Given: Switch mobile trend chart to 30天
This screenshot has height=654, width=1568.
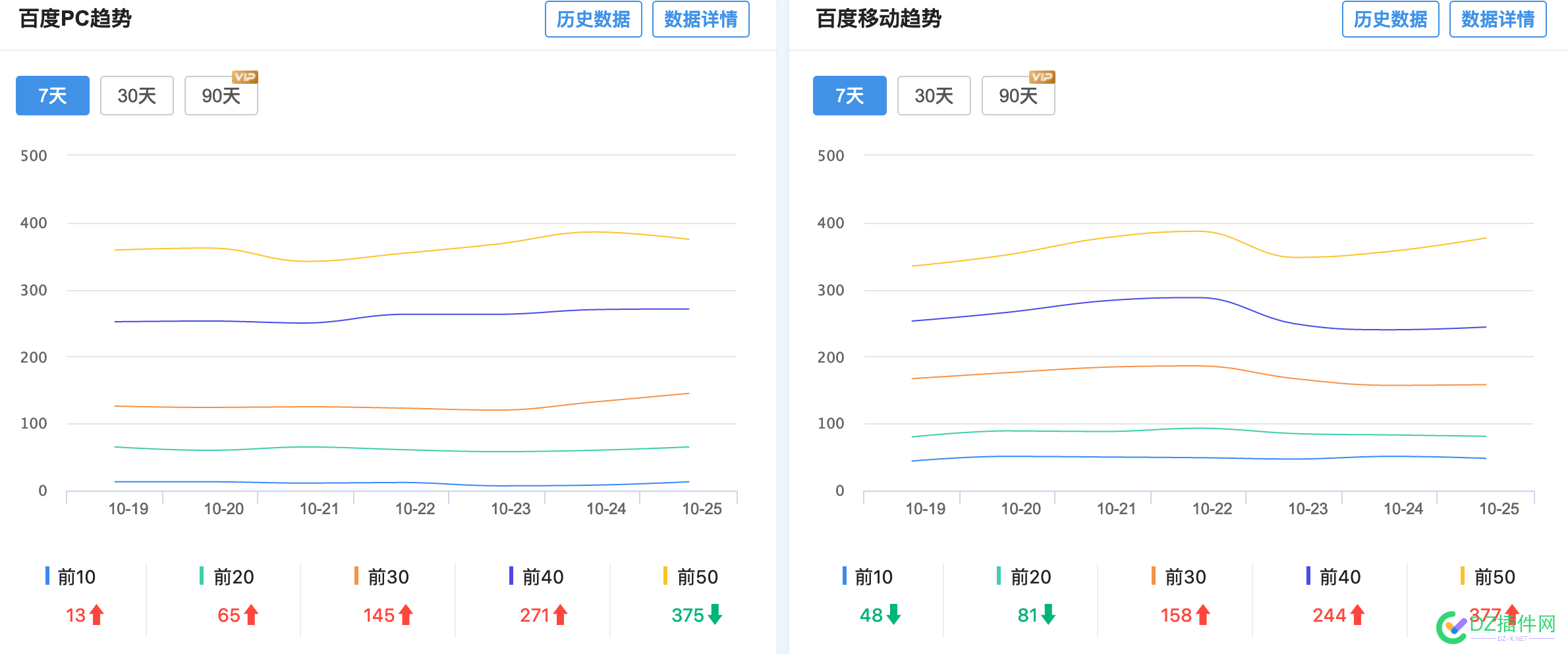Looking at the screenshot, I should (934, 96).
